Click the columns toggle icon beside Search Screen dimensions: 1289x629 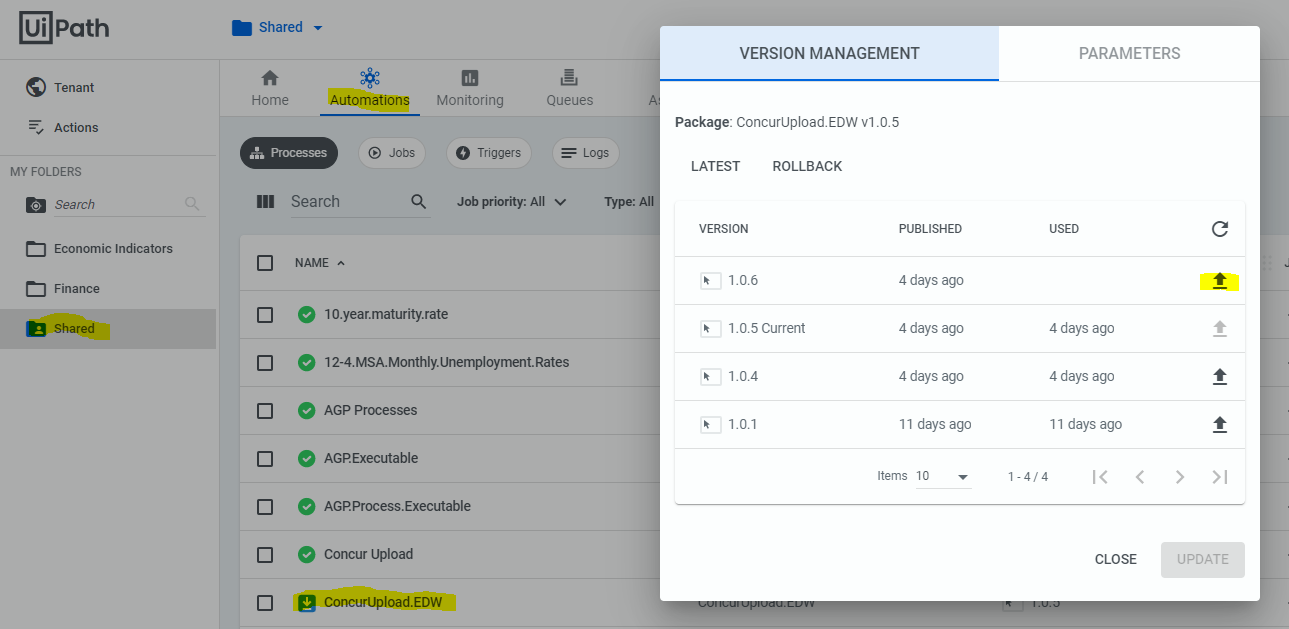coord(265,201)
